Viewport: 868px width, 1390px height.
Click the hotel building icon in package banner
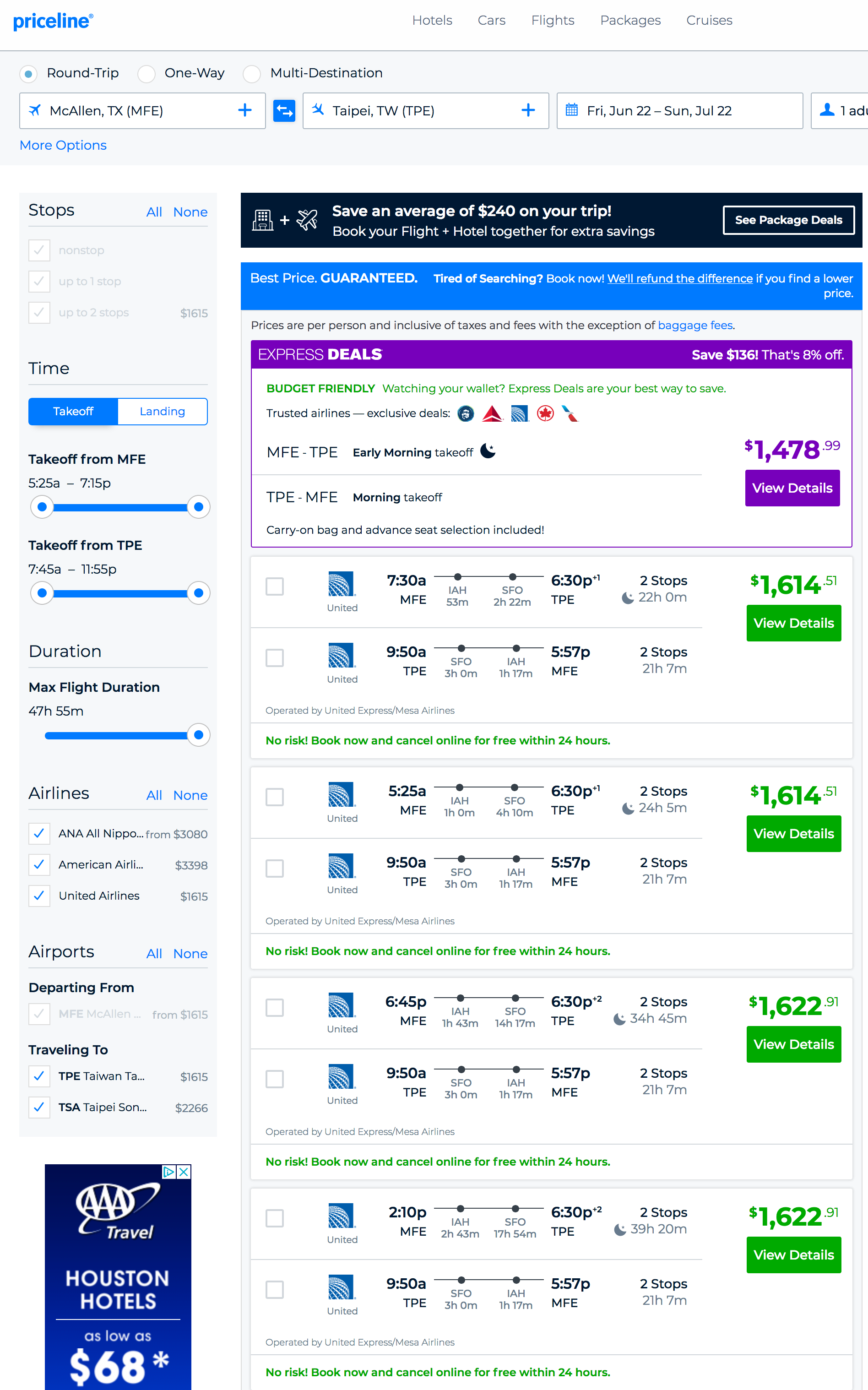262,220
